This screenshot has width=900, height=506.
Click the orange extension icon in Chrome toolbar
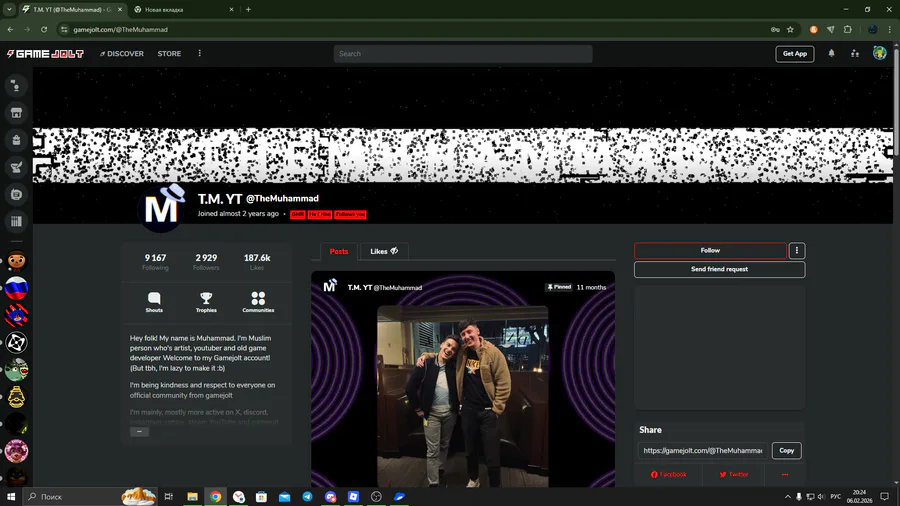tap(813, 29)
